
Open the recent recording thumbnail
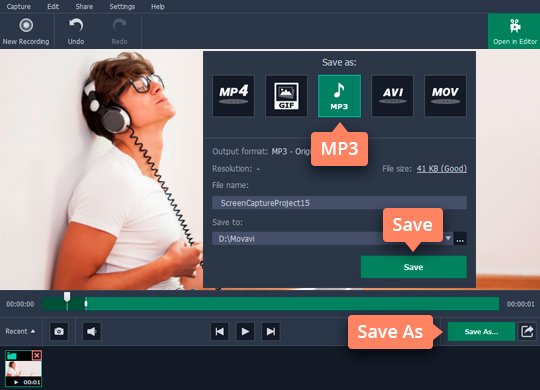pyautogui.click(x=23, y=369)
